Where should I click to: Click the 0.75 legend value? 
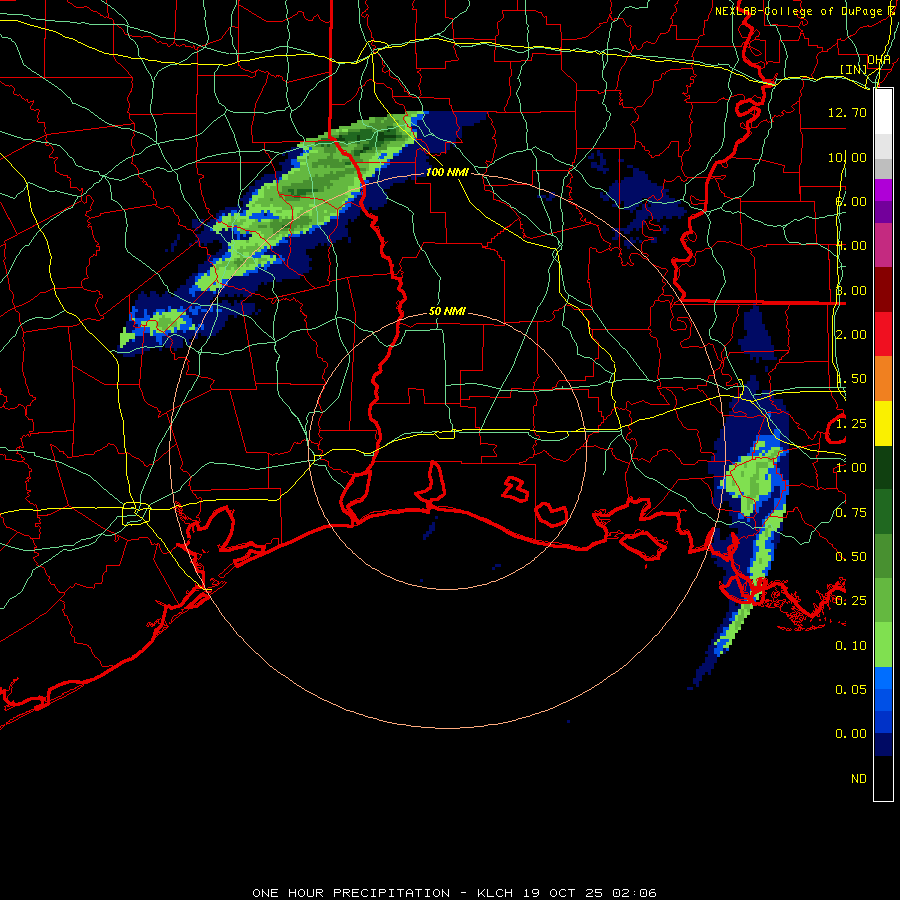[851, 513]
